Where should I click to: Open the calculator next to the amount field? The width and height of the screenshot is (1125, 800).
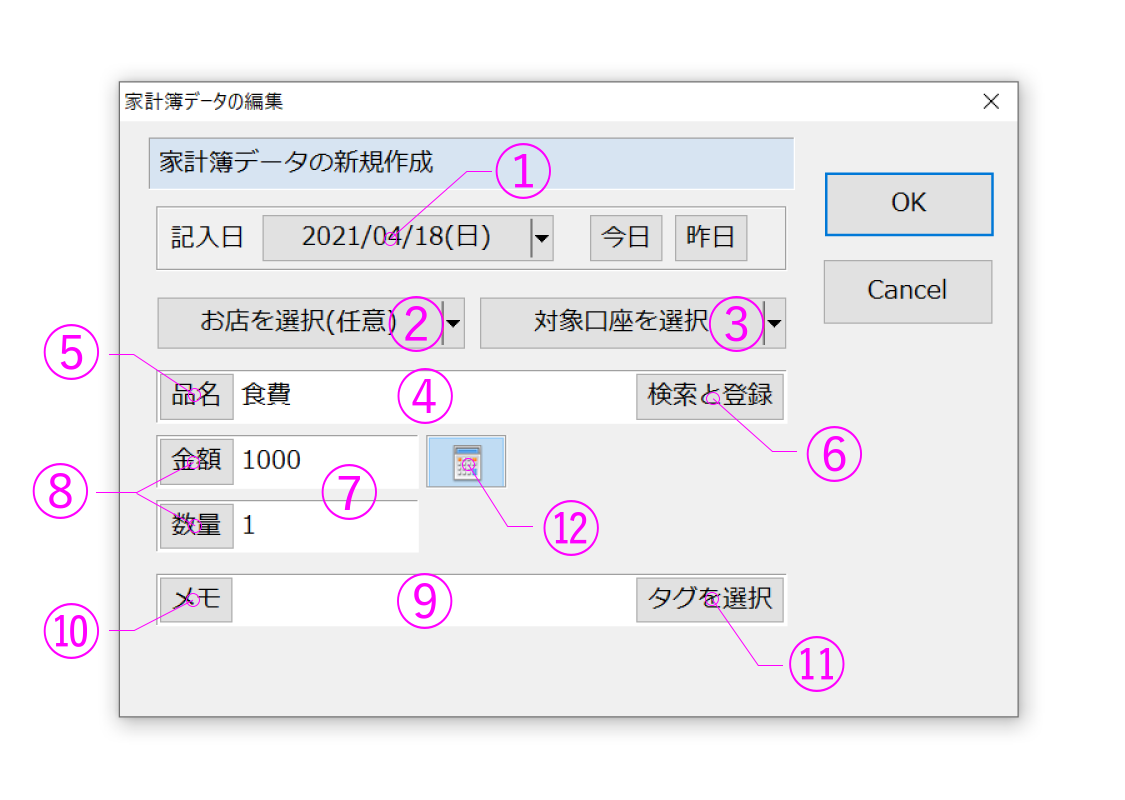click(466, 462)
